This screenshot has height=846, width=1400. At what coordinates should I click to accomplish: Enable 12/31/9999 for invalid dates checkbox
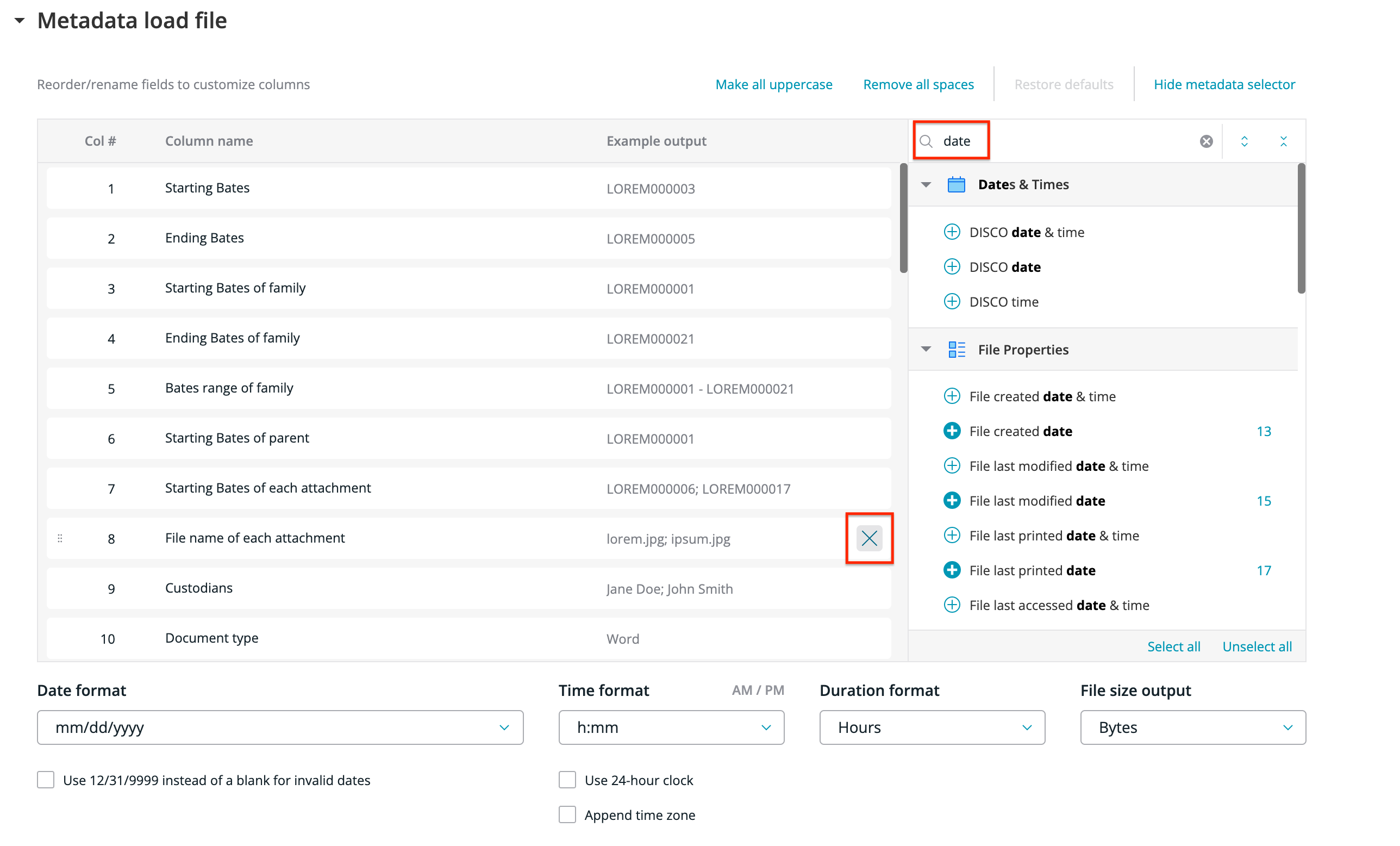(46, 780)
